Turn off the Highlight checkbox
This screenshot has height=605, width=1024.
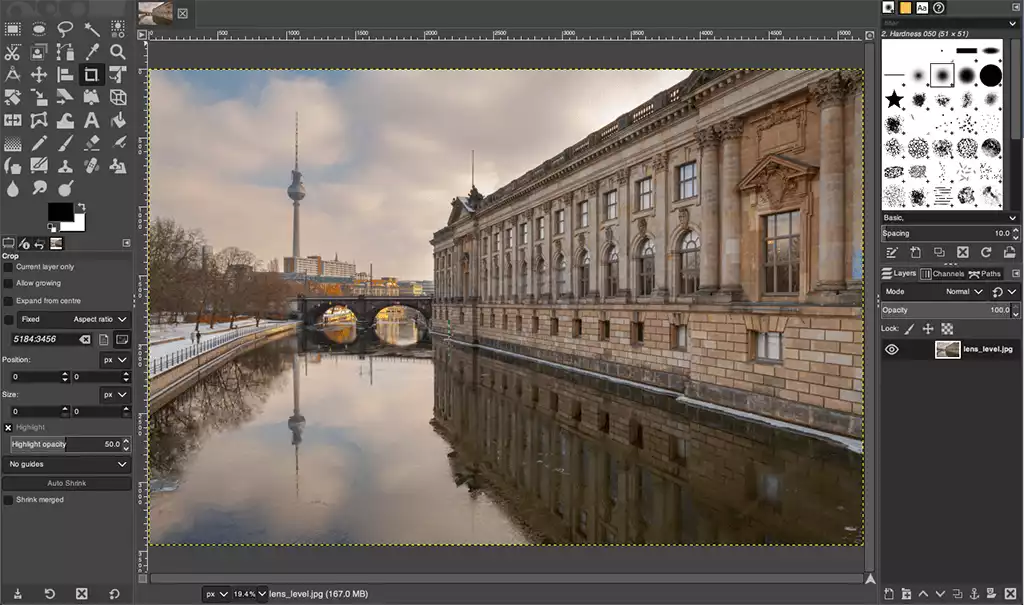coord(8,427)
